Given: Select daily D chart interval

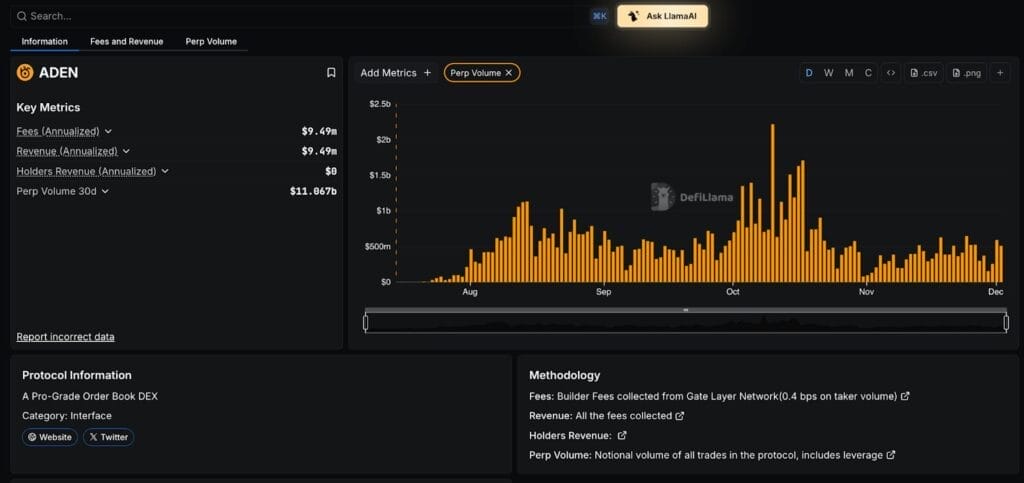Looking at the screenshot, I should coord(809,73).
